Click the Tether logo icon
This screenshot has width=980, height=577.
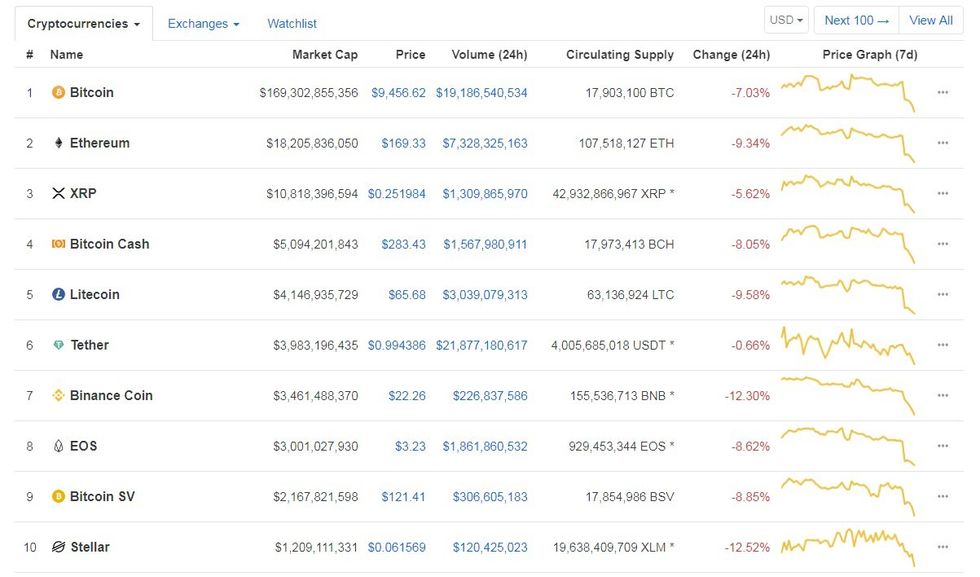point(58,344)
